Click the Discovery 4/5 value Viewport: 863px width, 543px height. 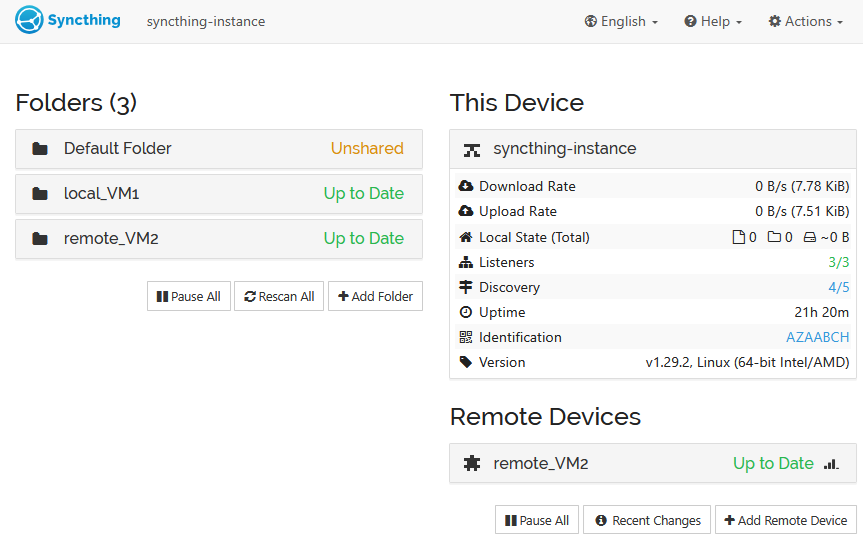point(839,287)
